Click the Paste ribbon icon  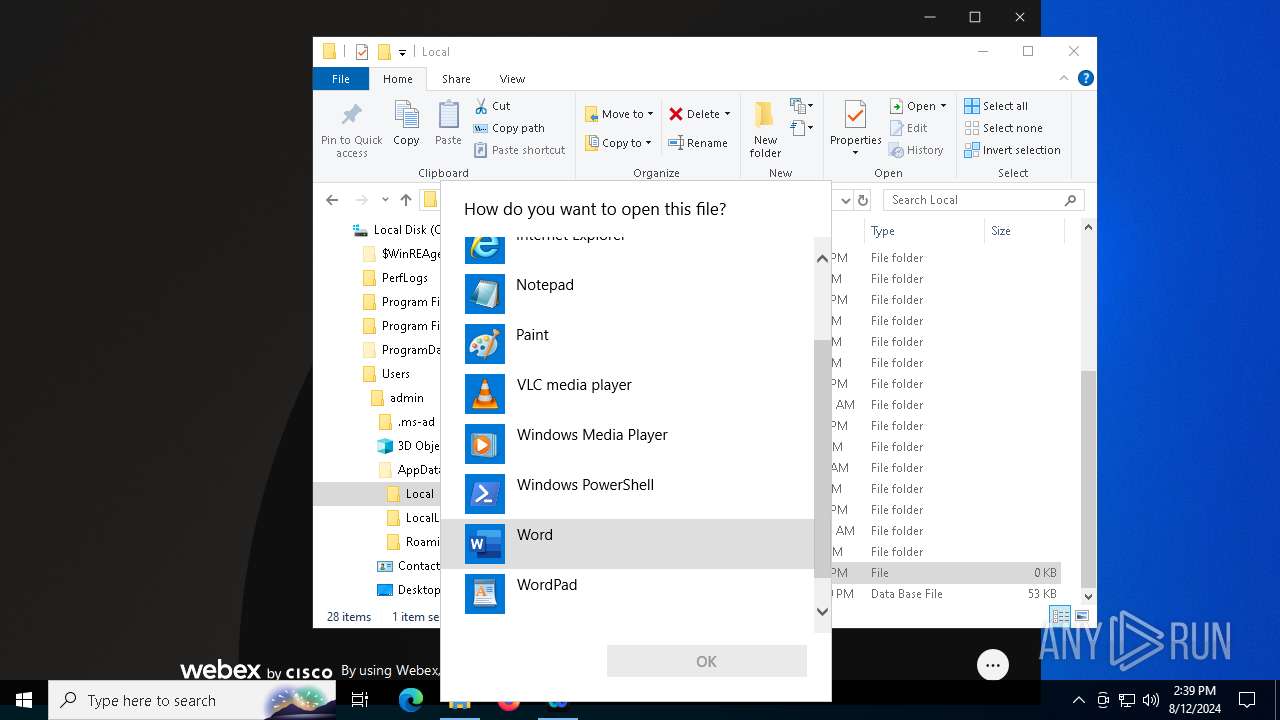(x=448, y=124)
